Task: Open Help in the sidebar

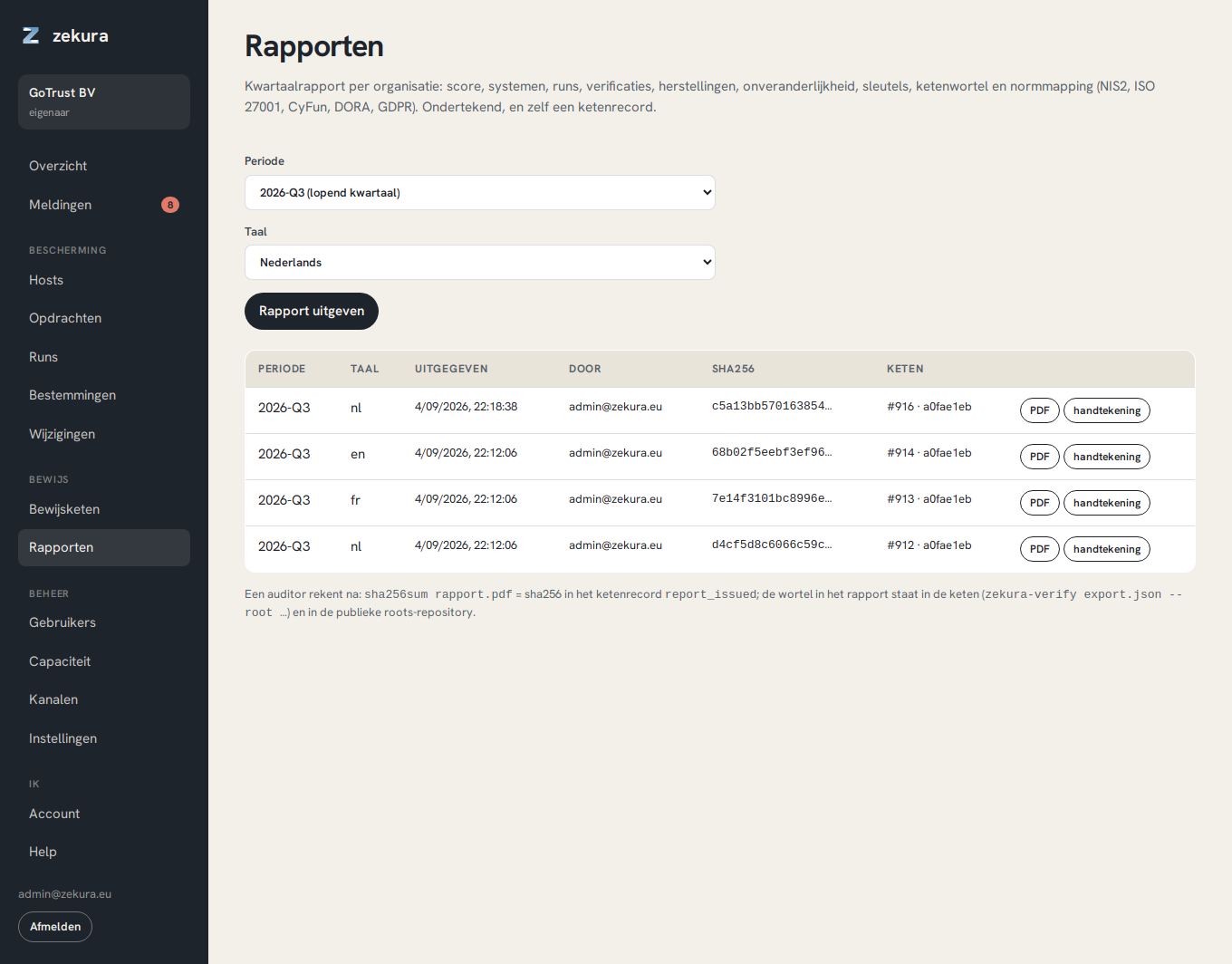Action: (x=104, y=852)
